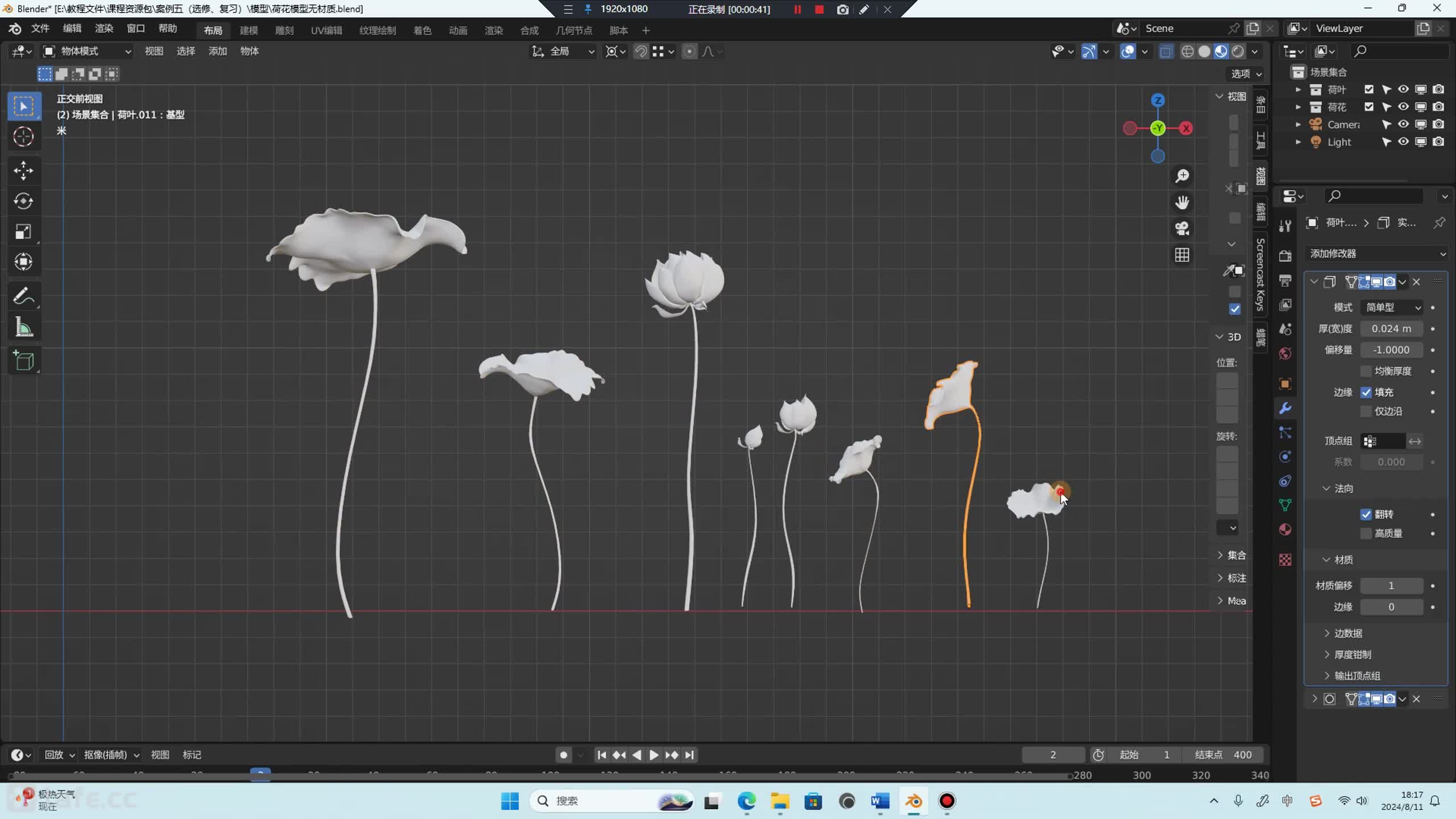Click the 厚(宽)度 0.024 m field

[1392, 329]
